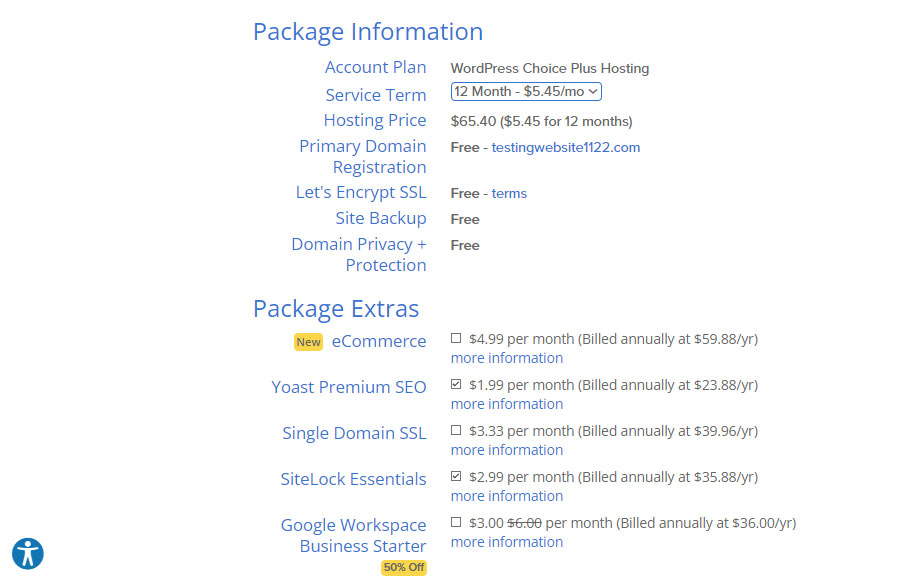The image size is (901, 583).
Task: Open the testingwebsite1122.com link
Action: click(565, 148)
